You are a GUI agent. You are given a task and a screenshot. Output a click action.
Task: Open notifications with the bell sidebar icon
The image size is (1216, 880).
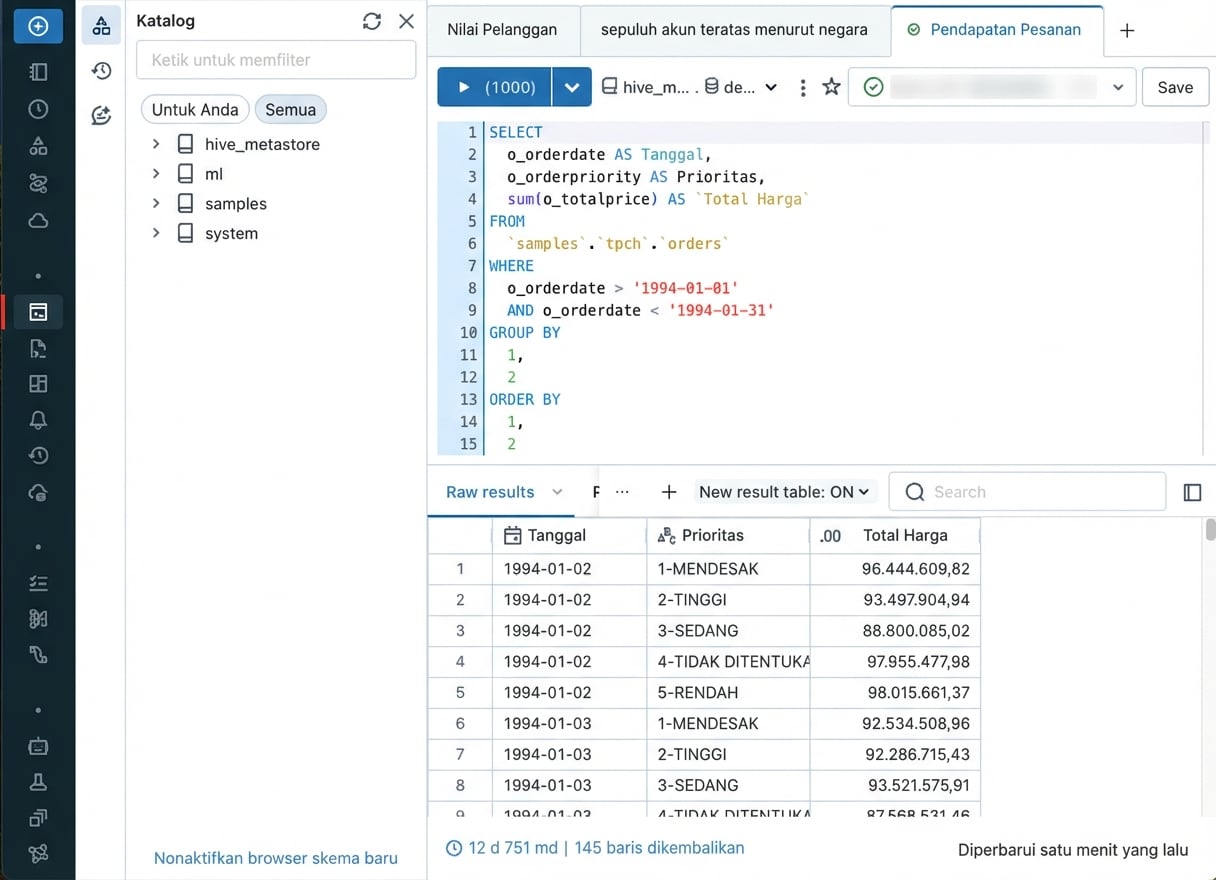36,419
